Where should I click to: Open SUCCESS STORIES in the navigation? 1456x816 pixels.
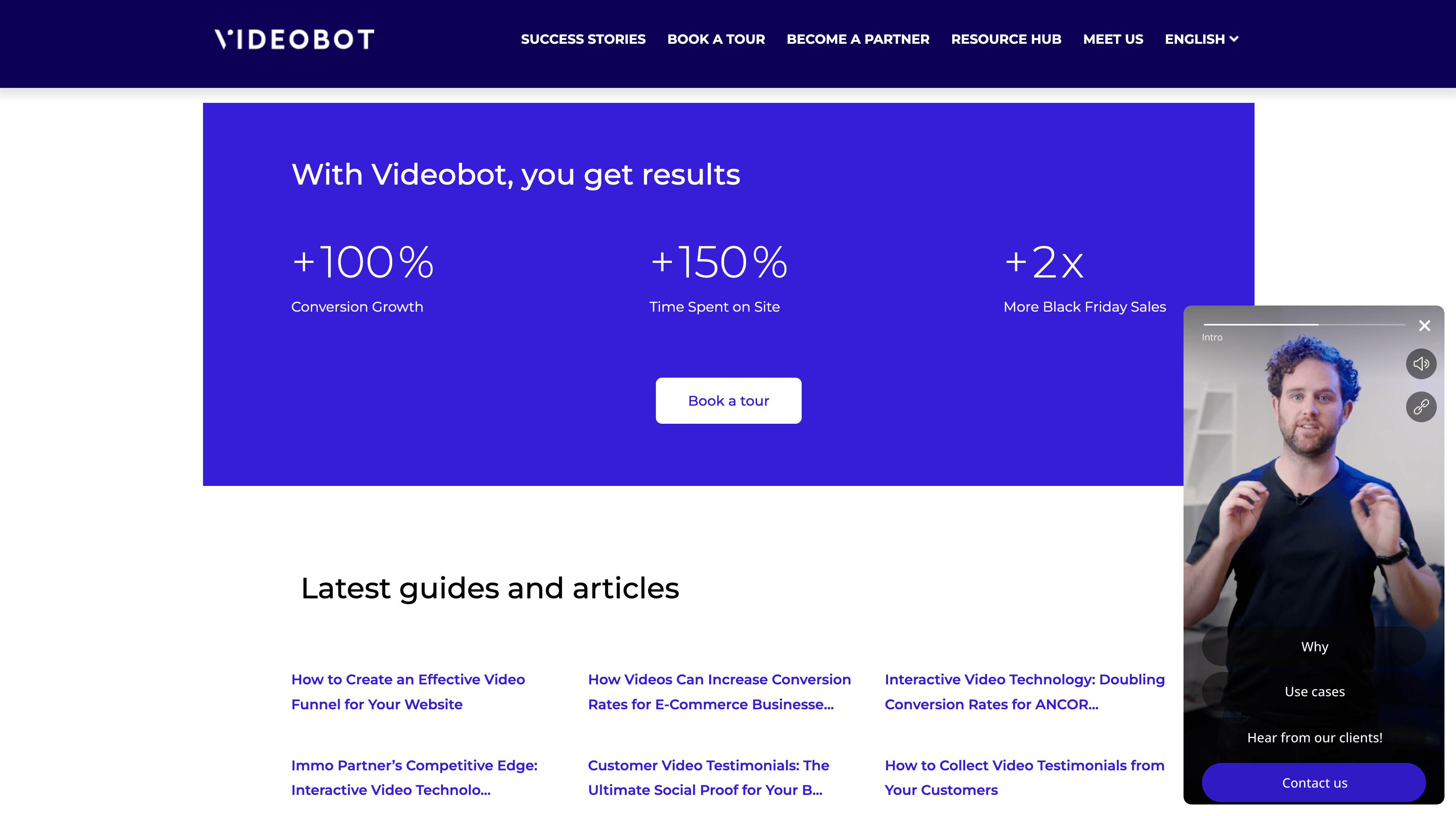[583, 39]
